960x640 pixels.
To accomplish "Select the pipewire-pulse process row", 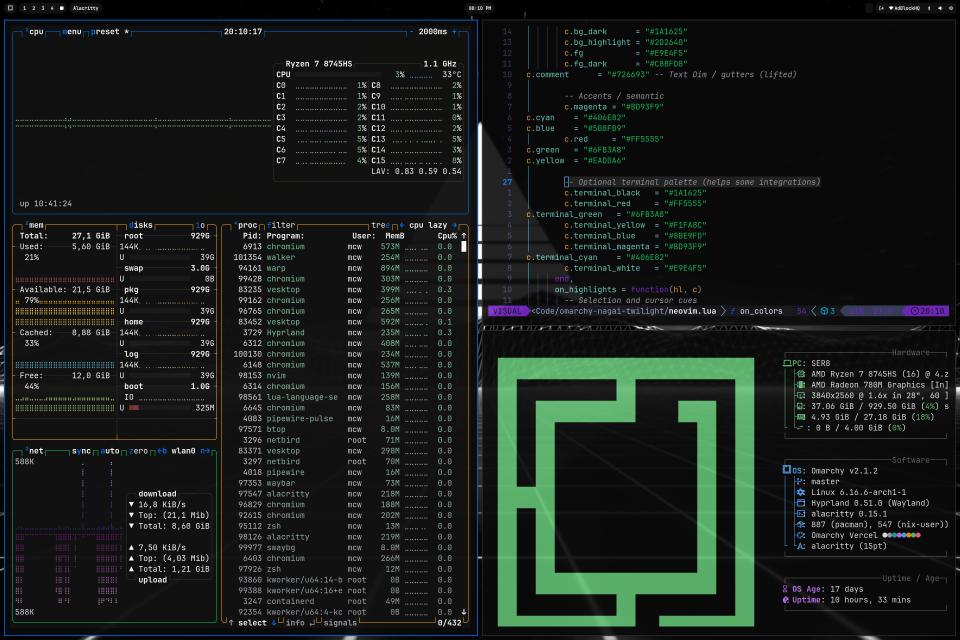I will click(x=343, y=418).
